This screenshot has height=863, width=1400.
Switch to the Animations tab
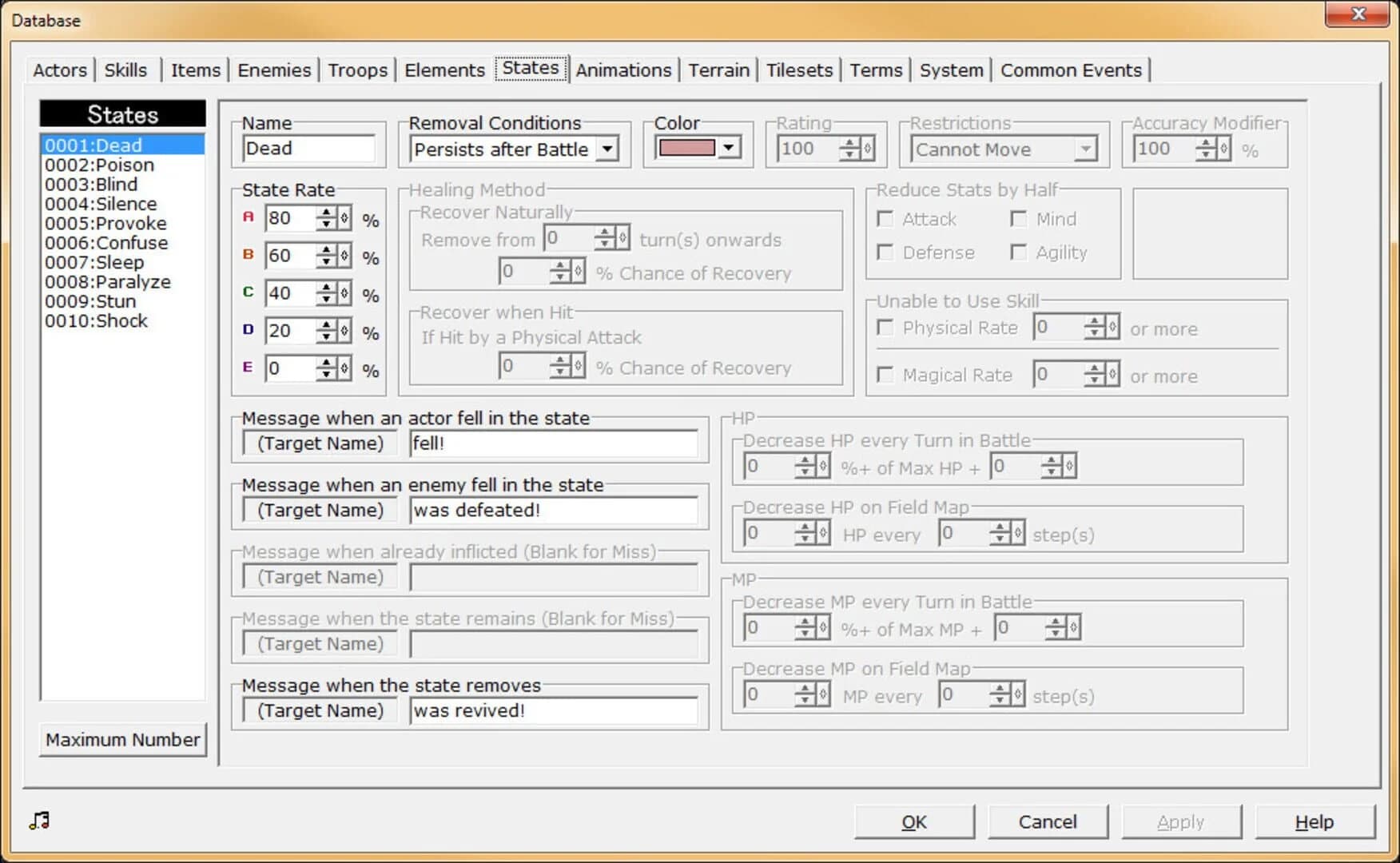pyautogui.click(x=623, y=70)
